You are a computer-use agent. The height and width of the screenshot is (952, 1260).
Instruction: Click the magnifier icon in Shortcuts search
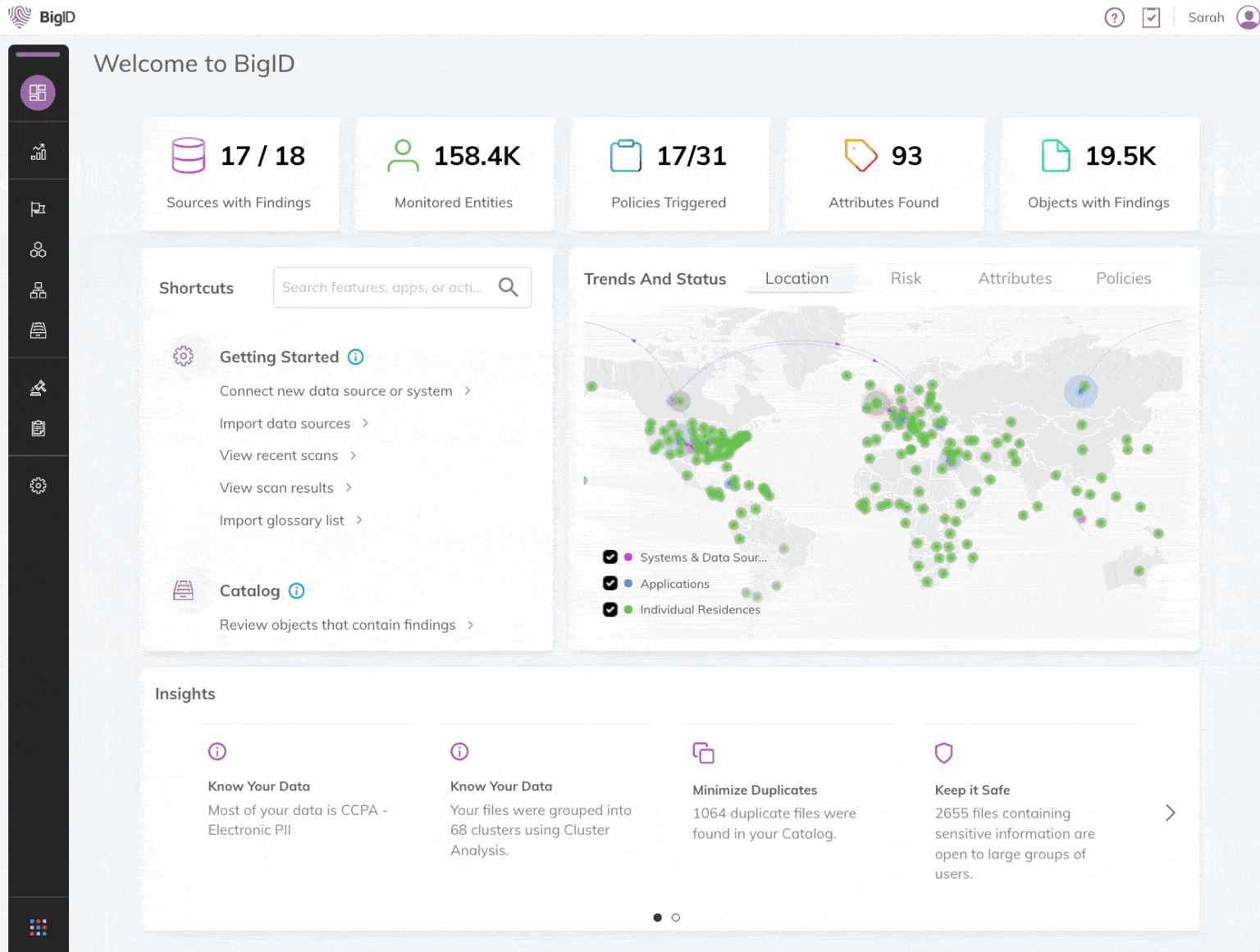tap(509, 287)
